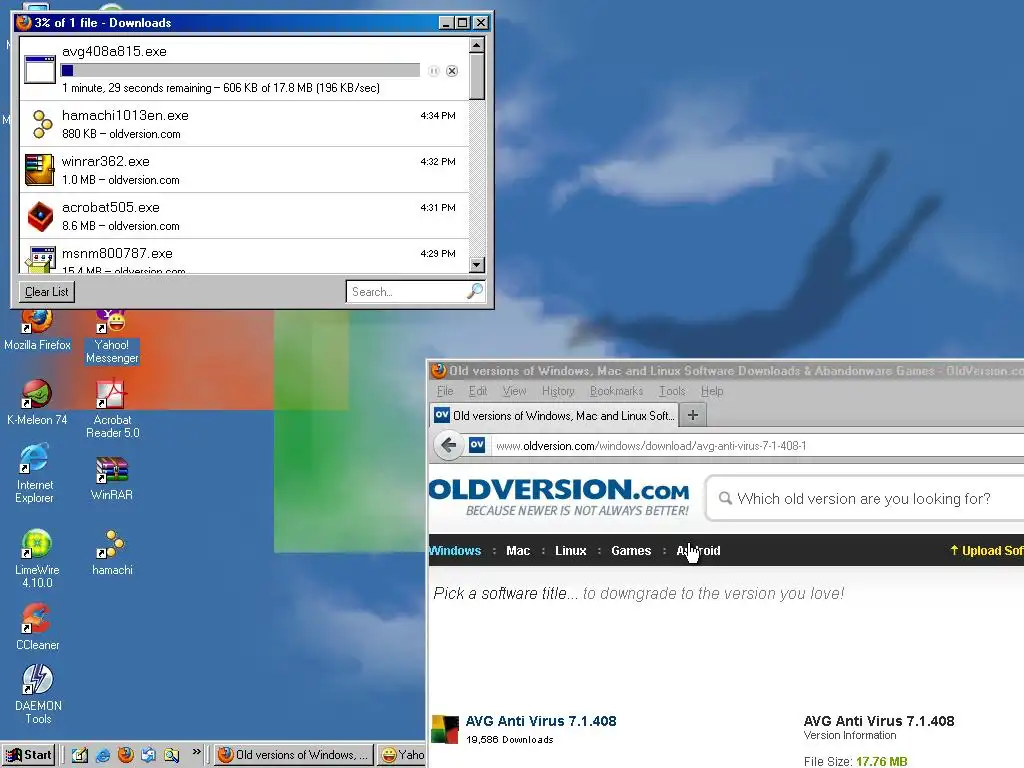Viewport: 1024px width, 768px height.
Task: Cancel the avg408a815.exe download
Action: (452, 71)
